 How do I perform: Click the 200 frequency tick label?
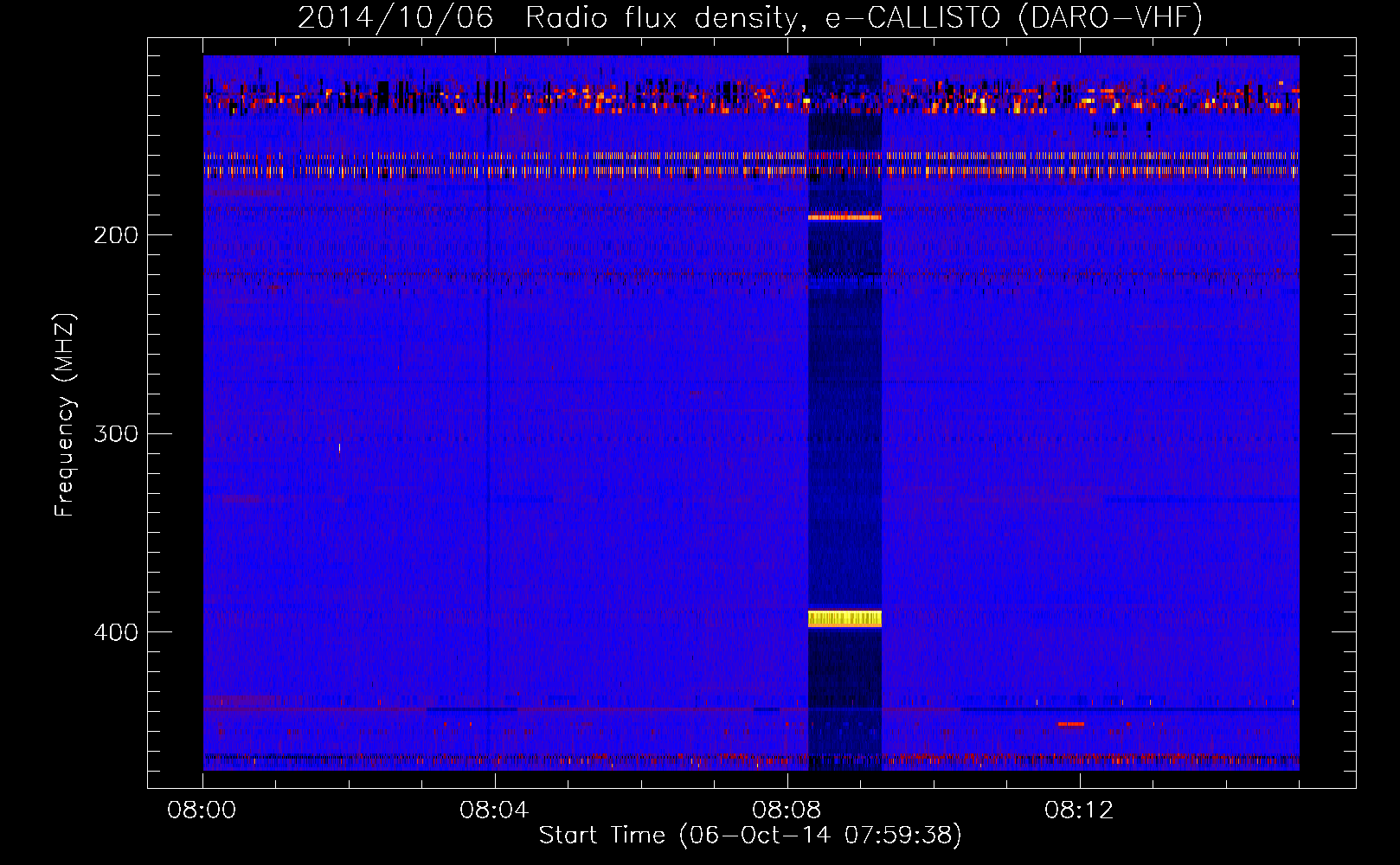coord(116,235)
